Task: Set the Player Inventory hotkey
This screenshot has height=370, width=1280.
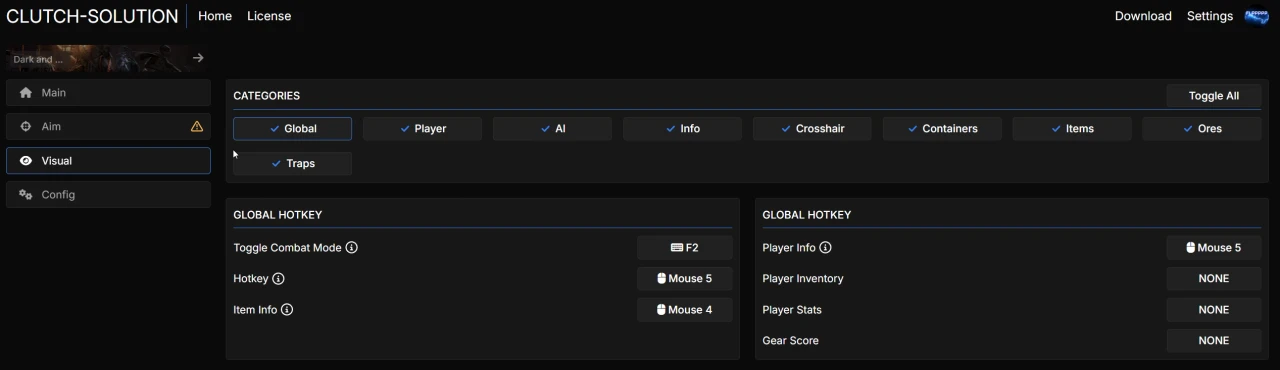Action: [1214, 279]
